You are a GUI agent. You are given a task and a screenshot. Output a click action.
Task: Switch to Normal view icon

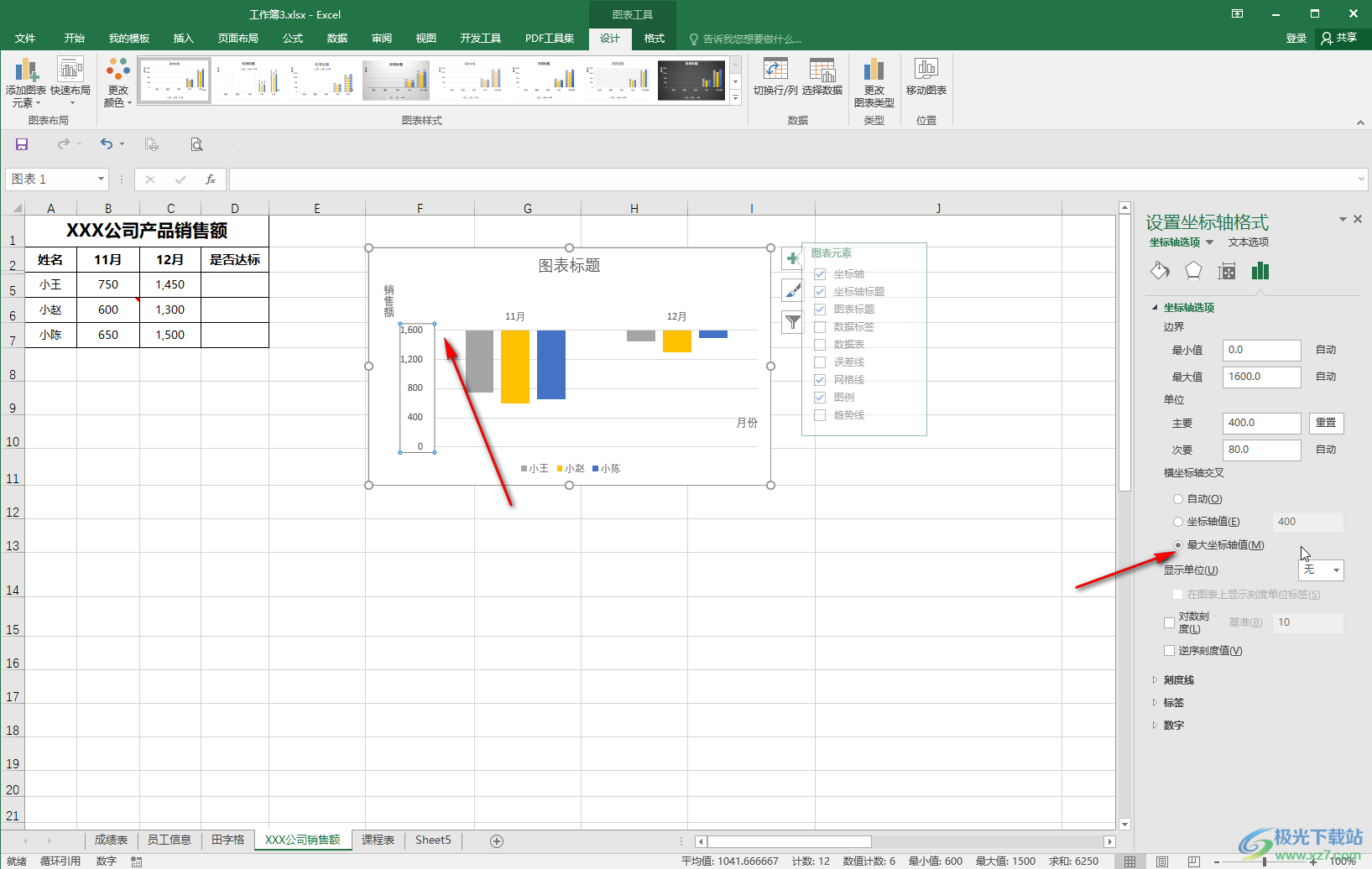click(x=1130, y=861)
